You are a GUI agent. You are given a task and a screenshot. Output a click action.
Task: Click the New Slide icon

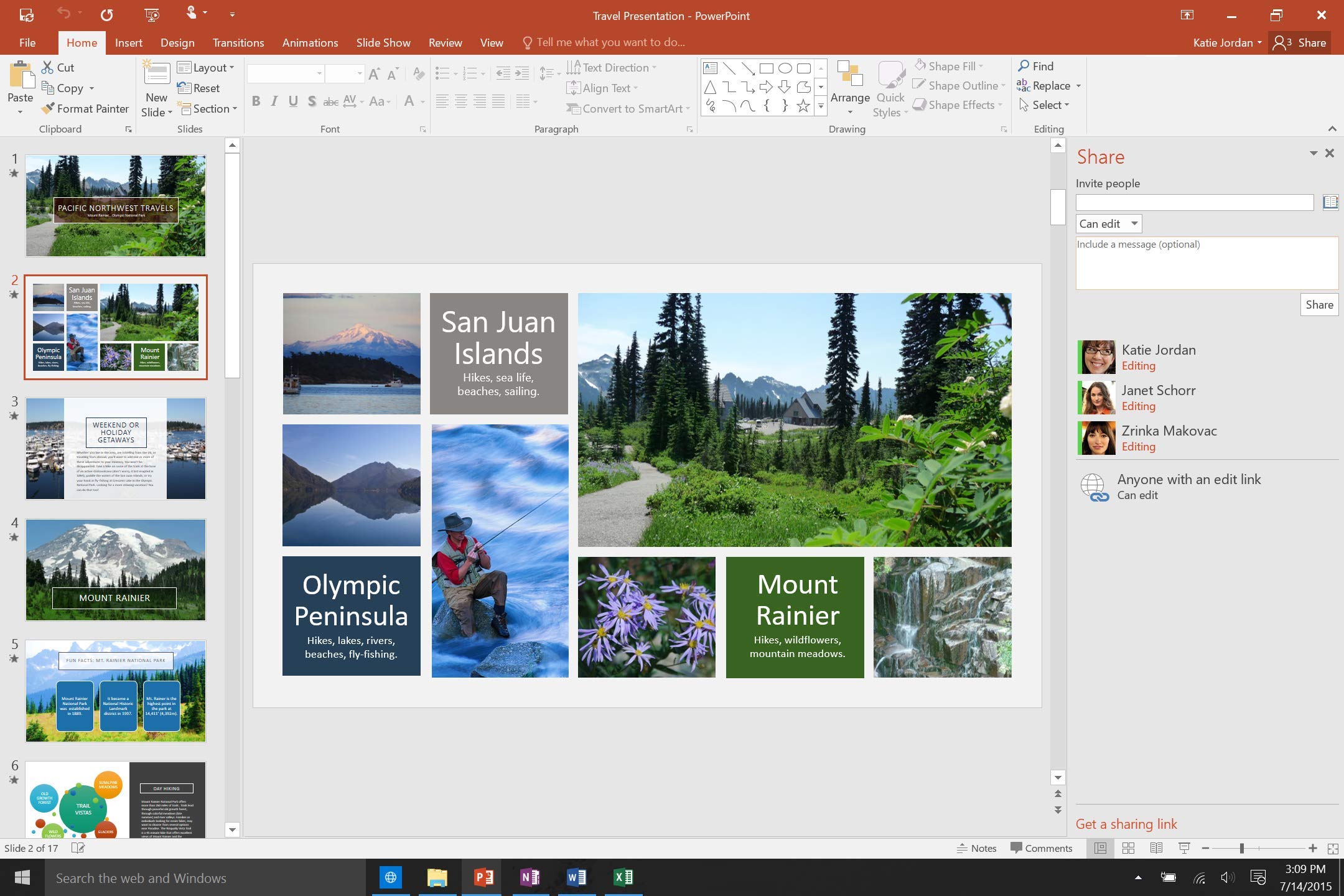[156, 75]
